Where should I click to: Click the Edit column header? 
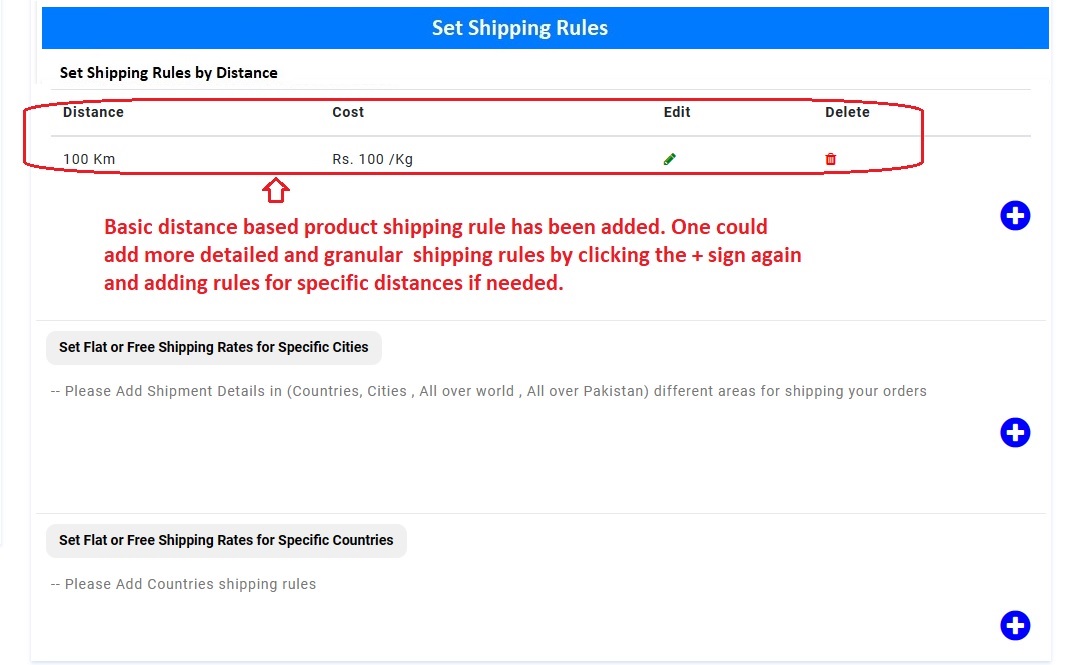pyautogui.click(x=677, y=112)
